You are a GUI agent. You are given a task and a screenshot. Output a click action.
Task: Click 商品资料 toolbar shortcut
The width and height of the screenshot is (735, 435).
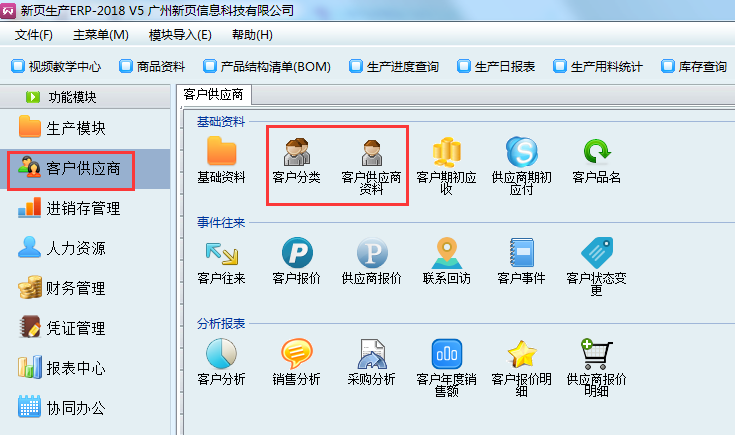(x=152, y=67)
